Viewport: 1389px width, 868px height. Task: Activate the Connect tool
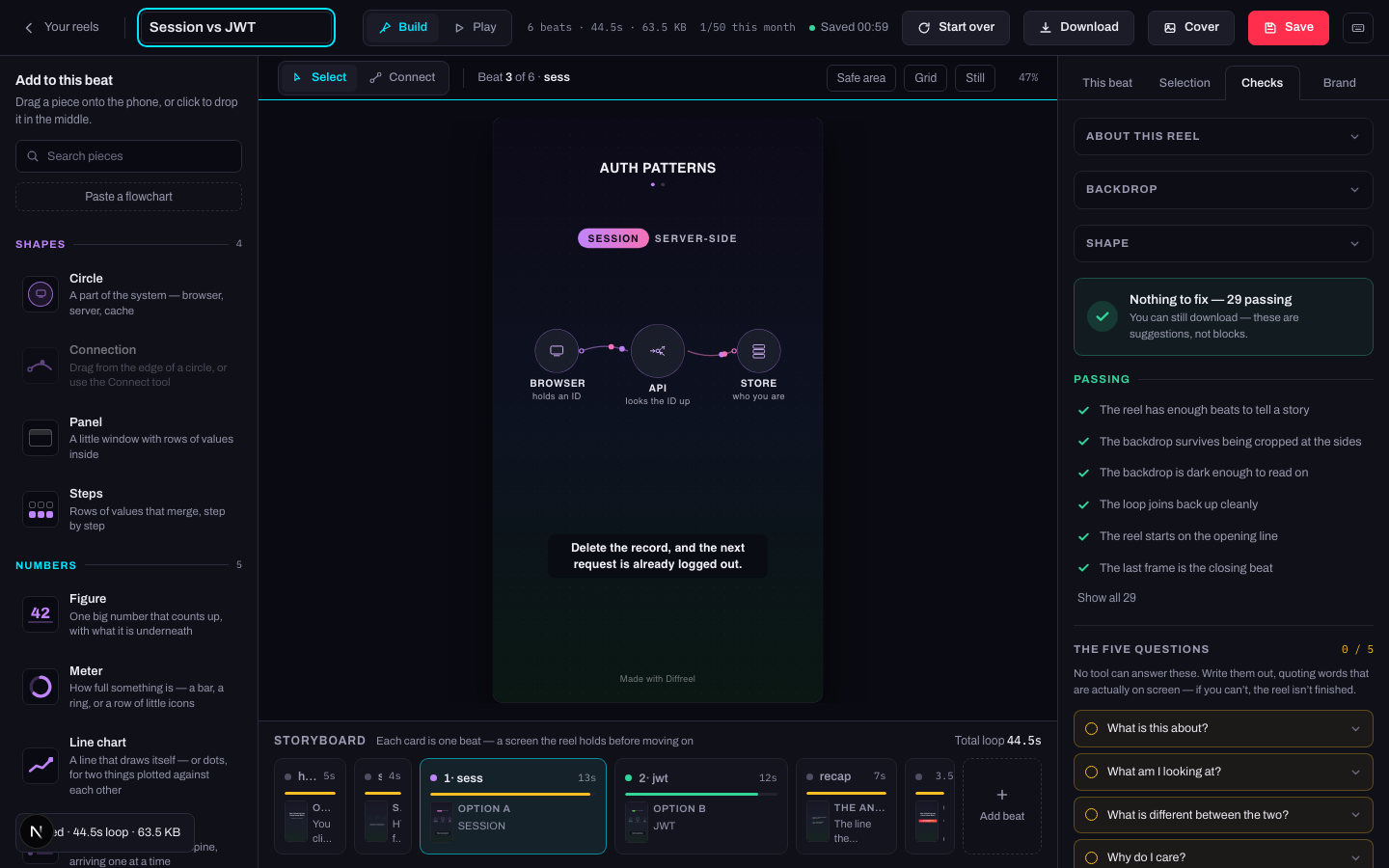click(403, 77)
